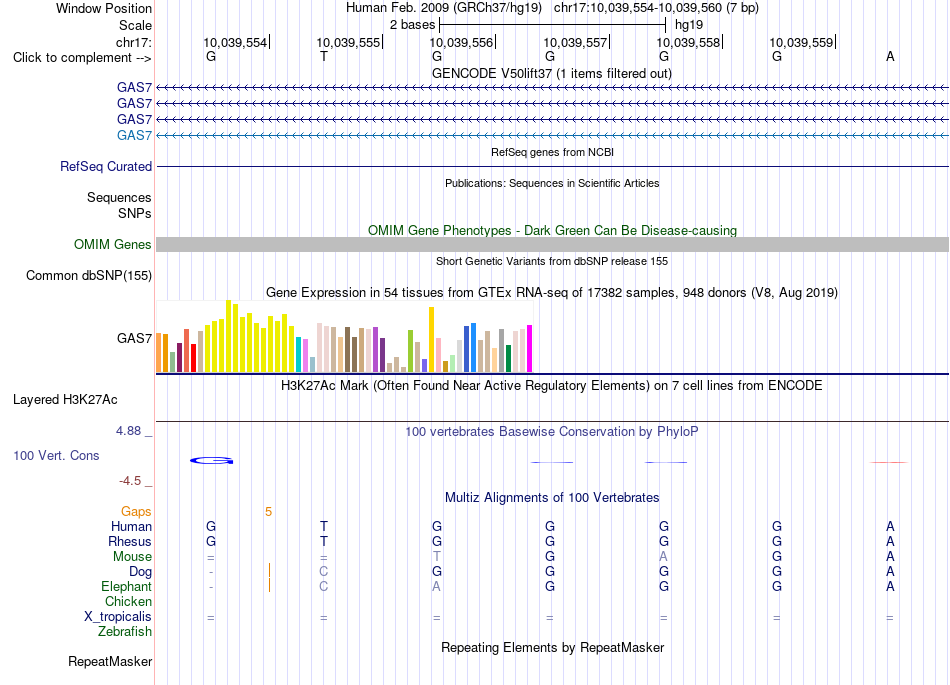
Task: Click the blue PhyloP G conservation logo
Action: point(211,461)
